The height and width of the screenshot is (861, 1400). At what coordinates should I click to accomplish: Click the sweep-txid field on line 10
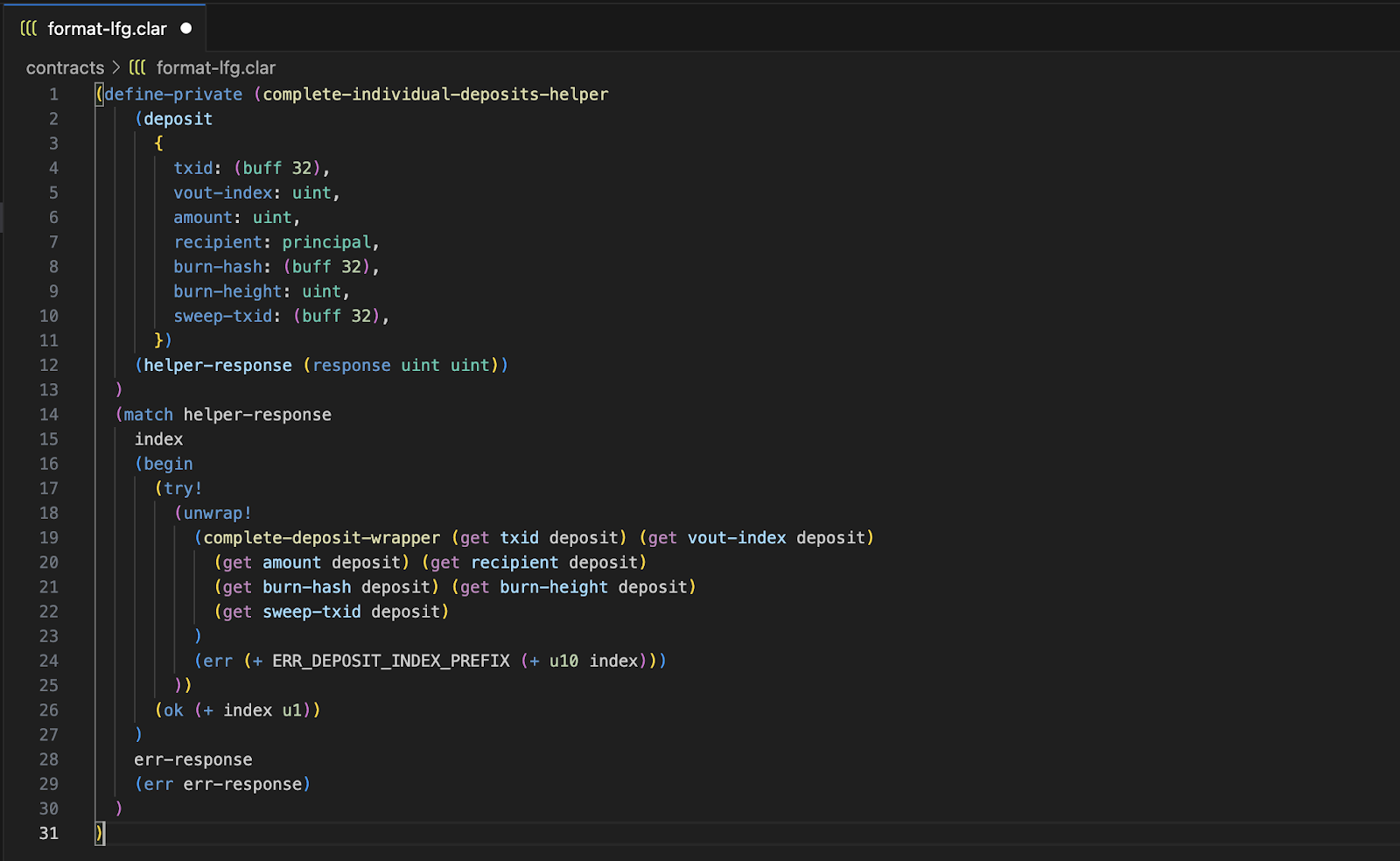point(222,316)
